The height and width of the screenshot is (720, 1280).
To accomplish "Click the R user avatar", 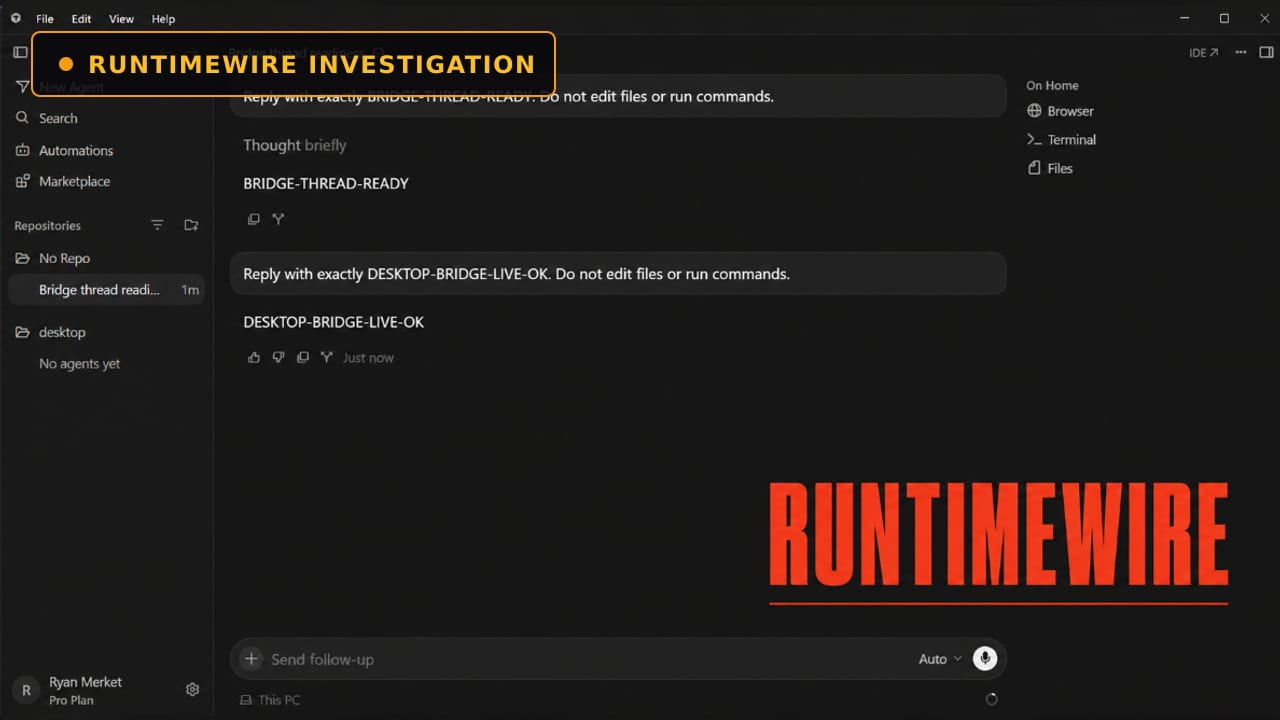I will click(26, 690).
